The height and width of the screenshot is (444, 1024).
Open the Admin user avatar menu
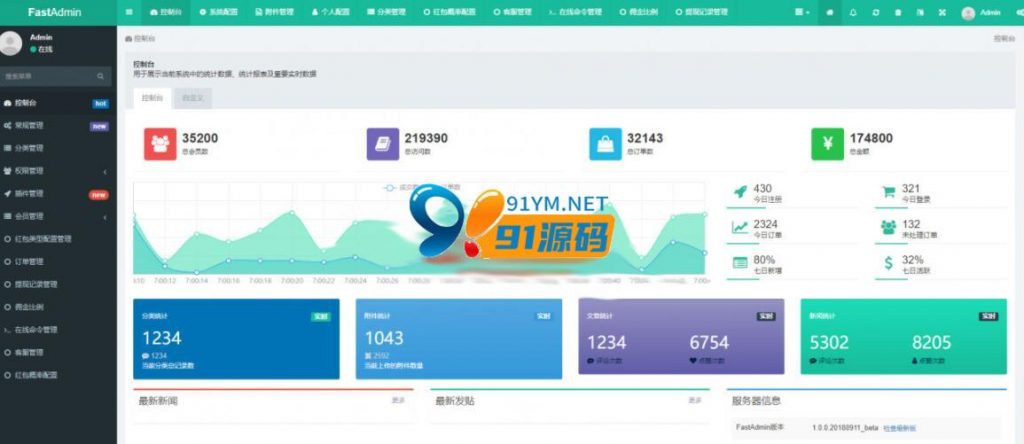click(x=982, y=12)
